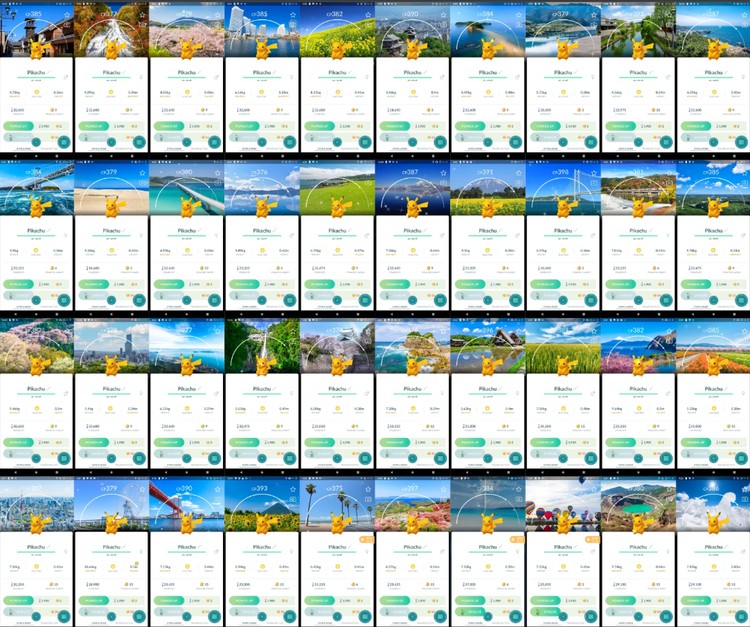750x627 pixels.
Task: Tap orange badge on hot air balloons card
Action: point(592,539)
